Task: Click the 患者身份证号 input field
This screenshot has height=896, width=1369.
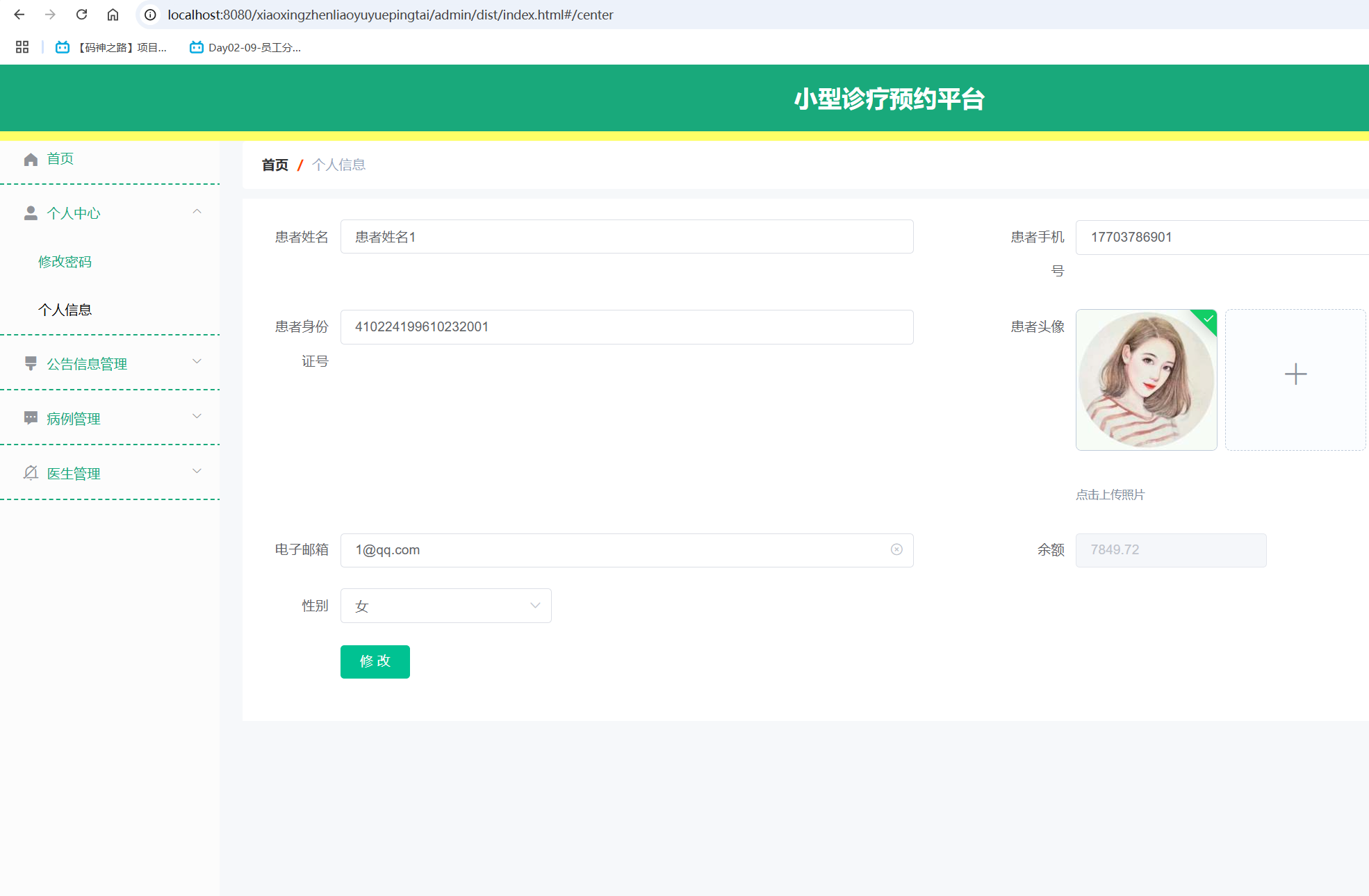Action: tap(627, 327)
